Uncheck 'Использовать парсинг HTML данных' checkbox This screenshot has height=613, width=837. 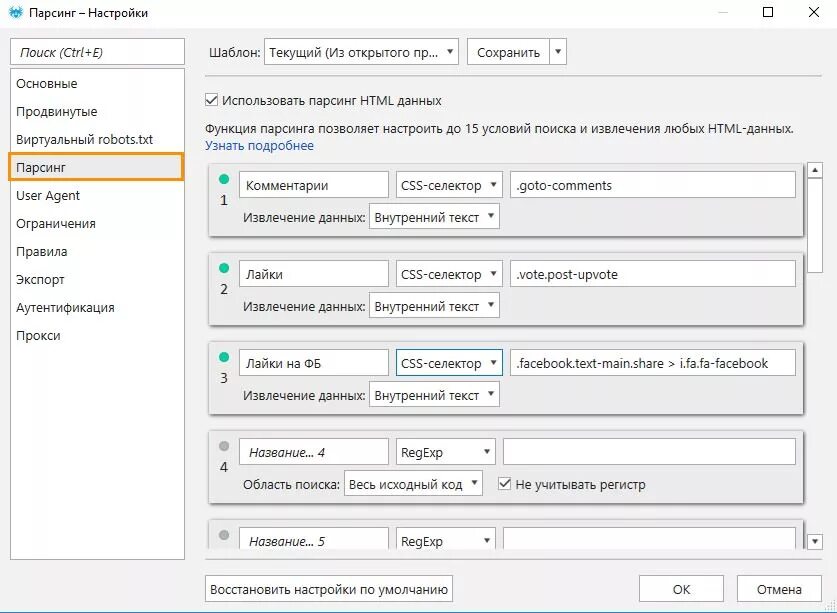(211, 100)
